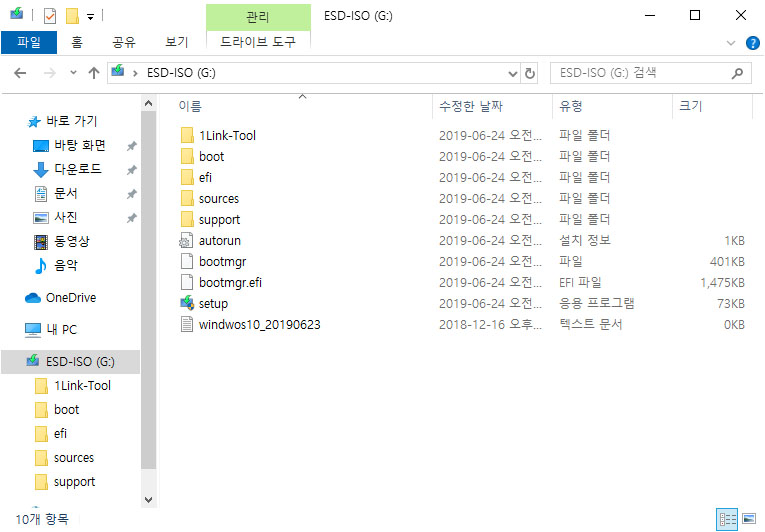Screen dimensions: 765x532
Task: Switch to the details view layout
Action: pos(727,519)
